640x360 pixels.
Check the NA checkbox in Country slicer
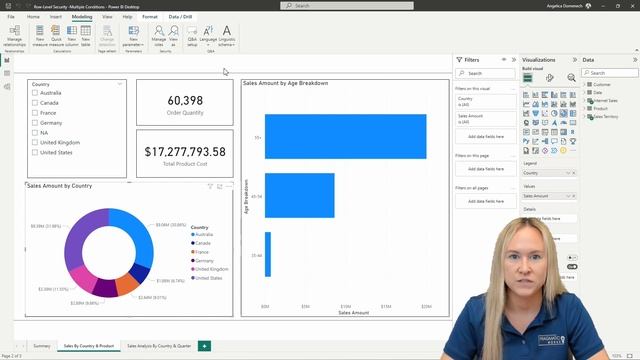tap(35, 133)
